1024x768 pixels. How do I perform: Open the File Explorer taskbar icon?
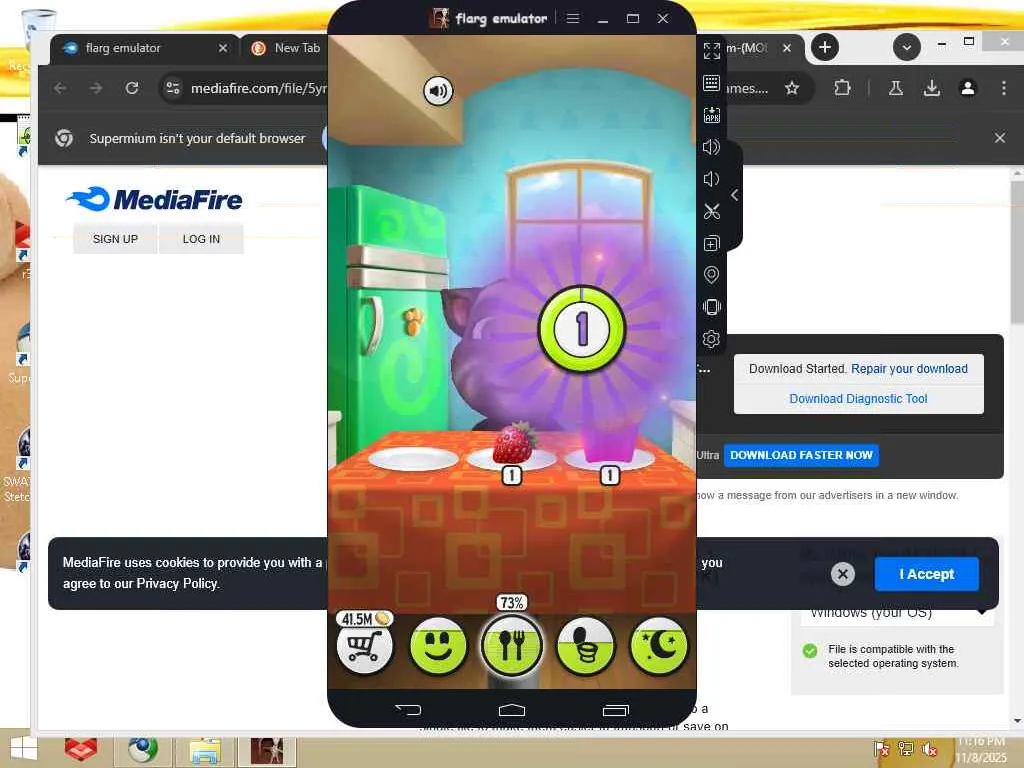pos(204,750)
